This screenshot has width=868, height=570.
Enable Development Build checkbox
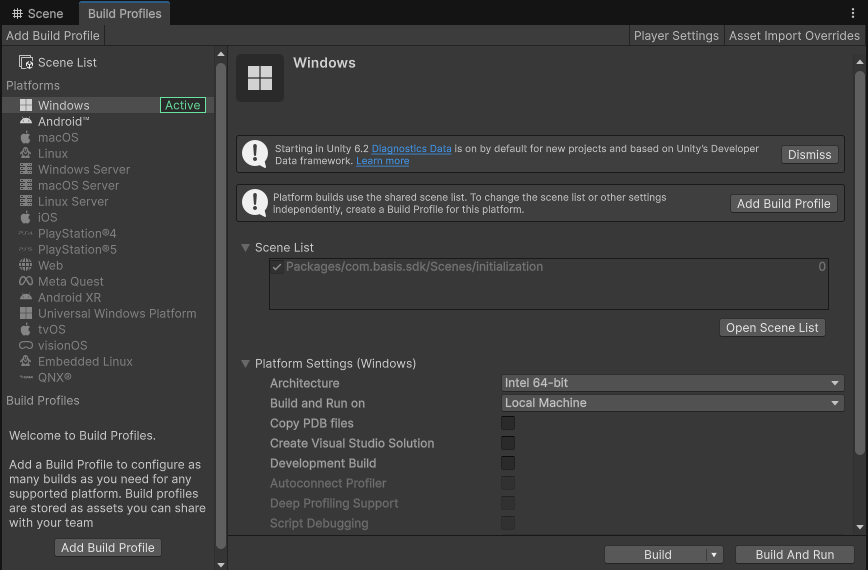[x=508, y=463]
